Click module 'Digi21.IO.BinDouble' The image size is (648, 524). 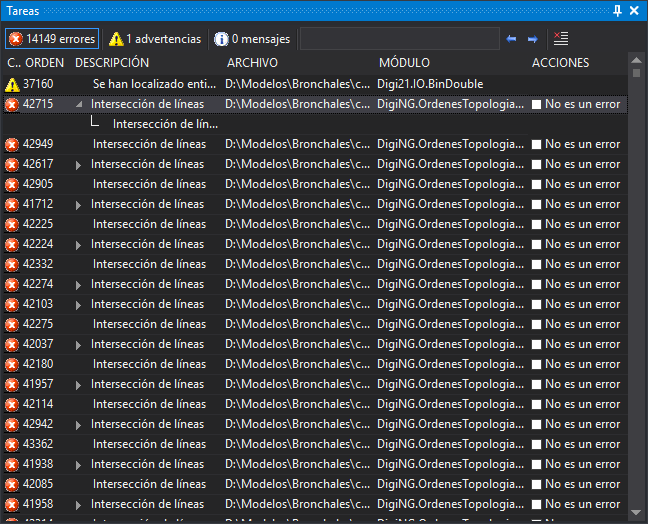(x=430, y=84)
